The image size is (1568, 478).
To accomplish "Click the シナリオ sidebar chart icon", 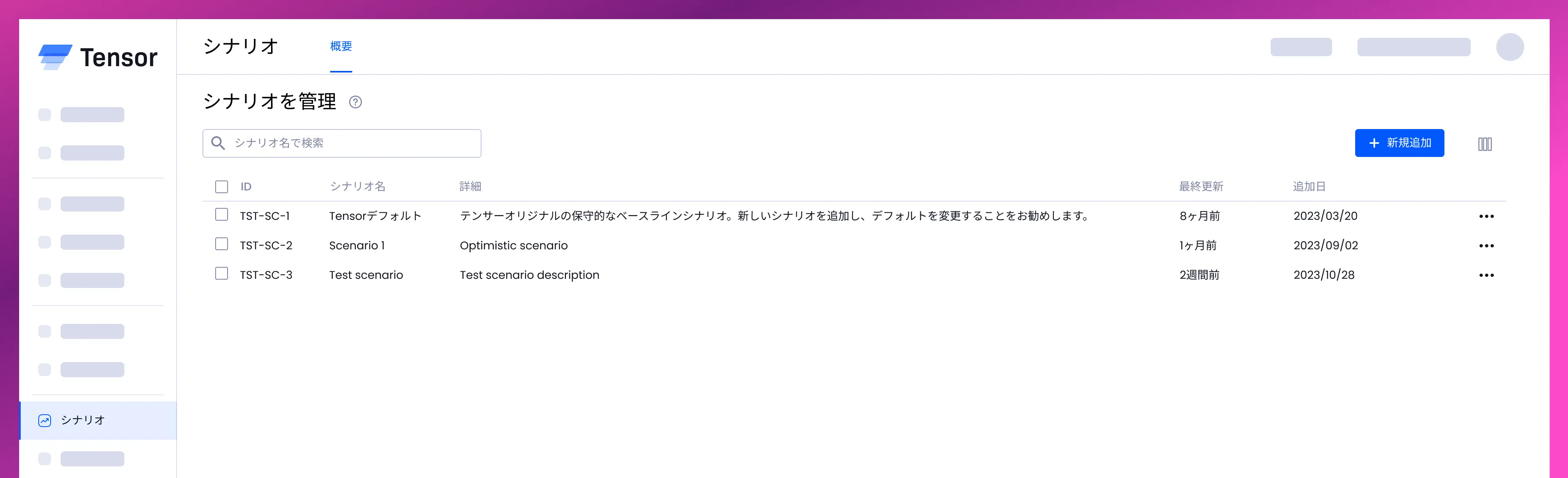I will (x=44, y=420).
